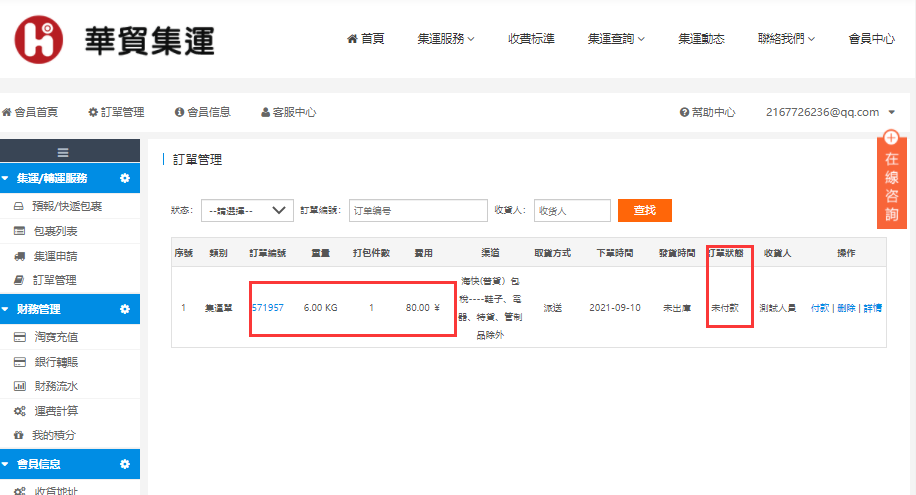Expand the 集運服務 navigation menu
The image size is (916, 495).
pos(445,39)
